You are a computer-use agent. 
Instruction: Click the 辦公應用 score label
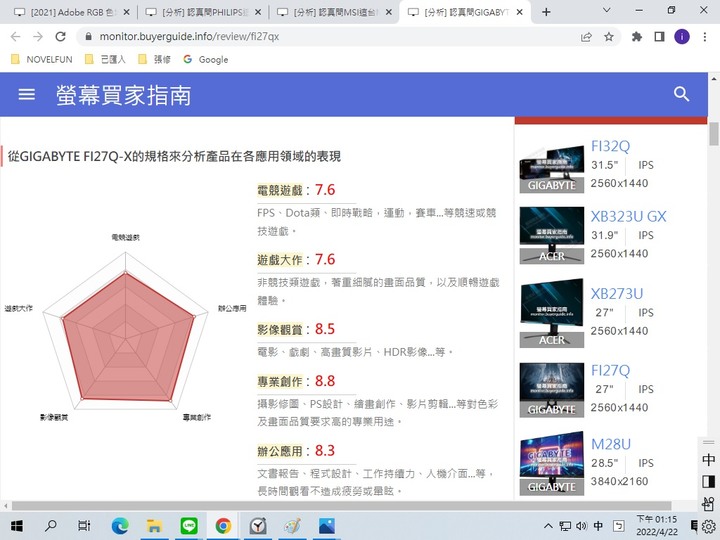(x=280, y=451)
